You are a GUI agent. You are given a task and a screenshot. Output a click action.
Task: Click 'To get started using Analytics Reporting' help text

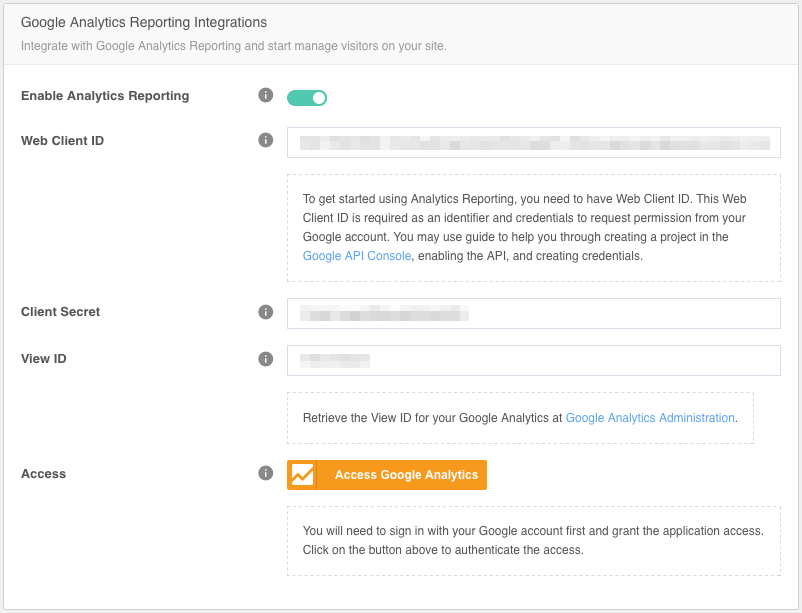[524, 227]
